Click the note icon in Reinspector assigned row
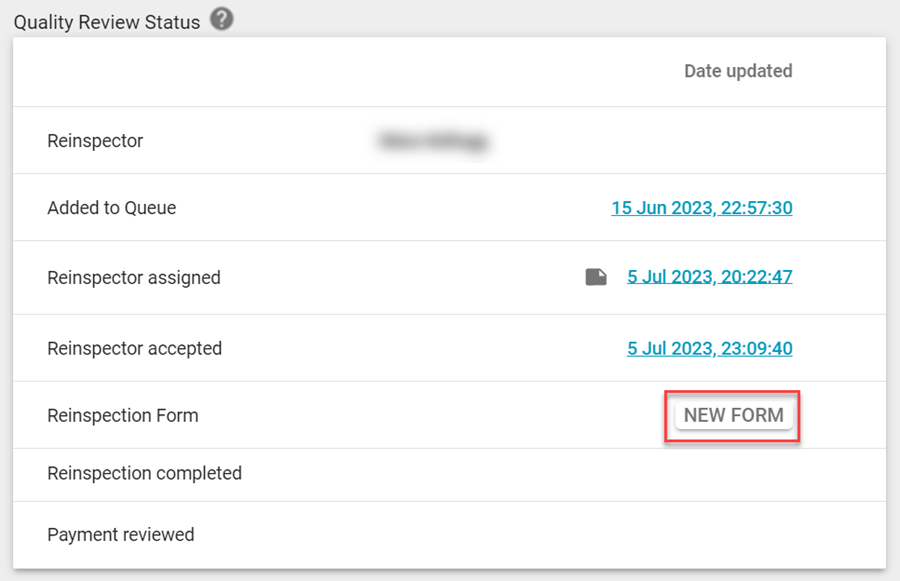900x581 pixels. pyautogui.click(x=596, y=277)
